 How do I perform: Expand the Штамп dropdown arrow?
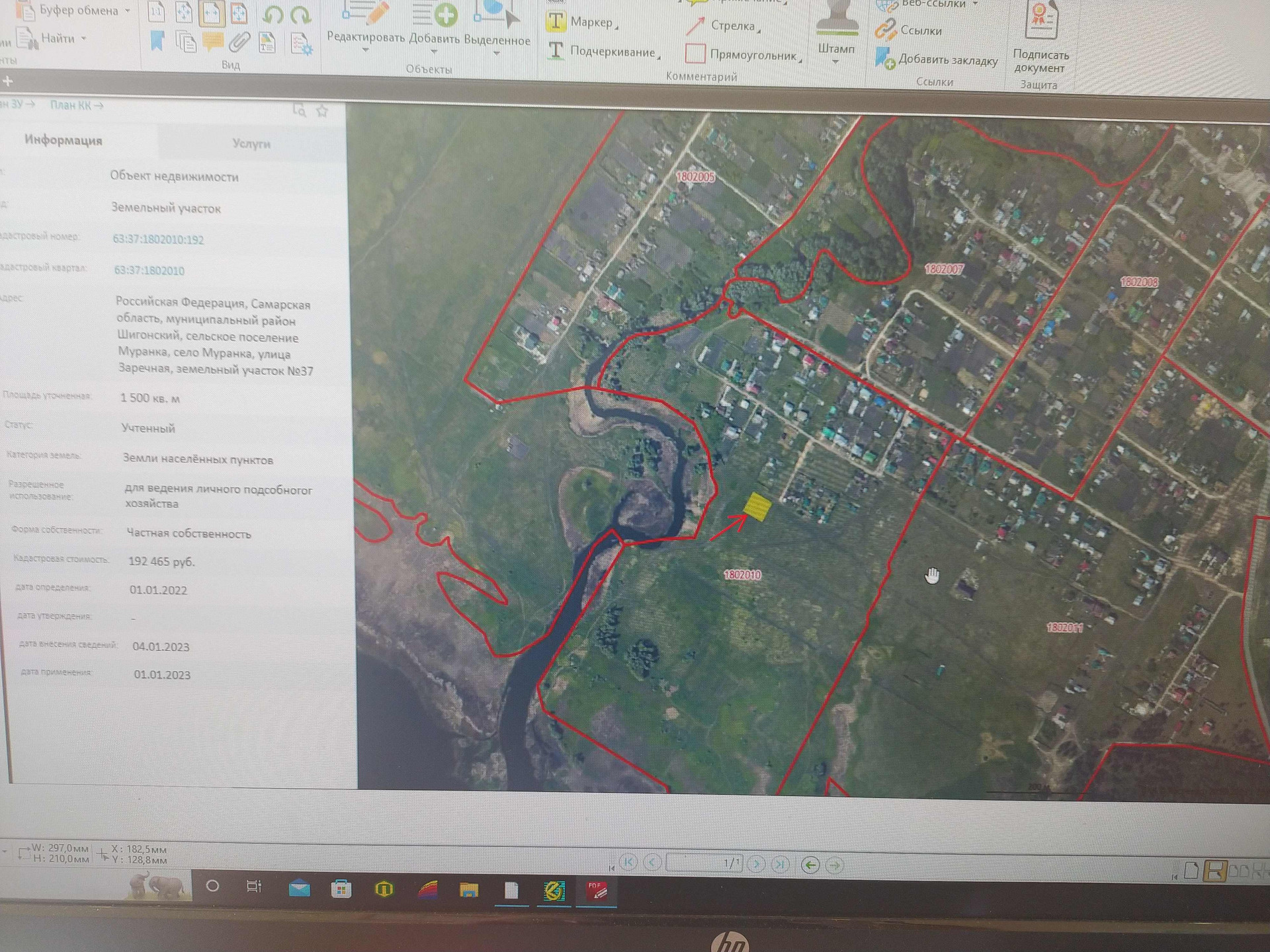pyautogui.click(x=835, y=62)
